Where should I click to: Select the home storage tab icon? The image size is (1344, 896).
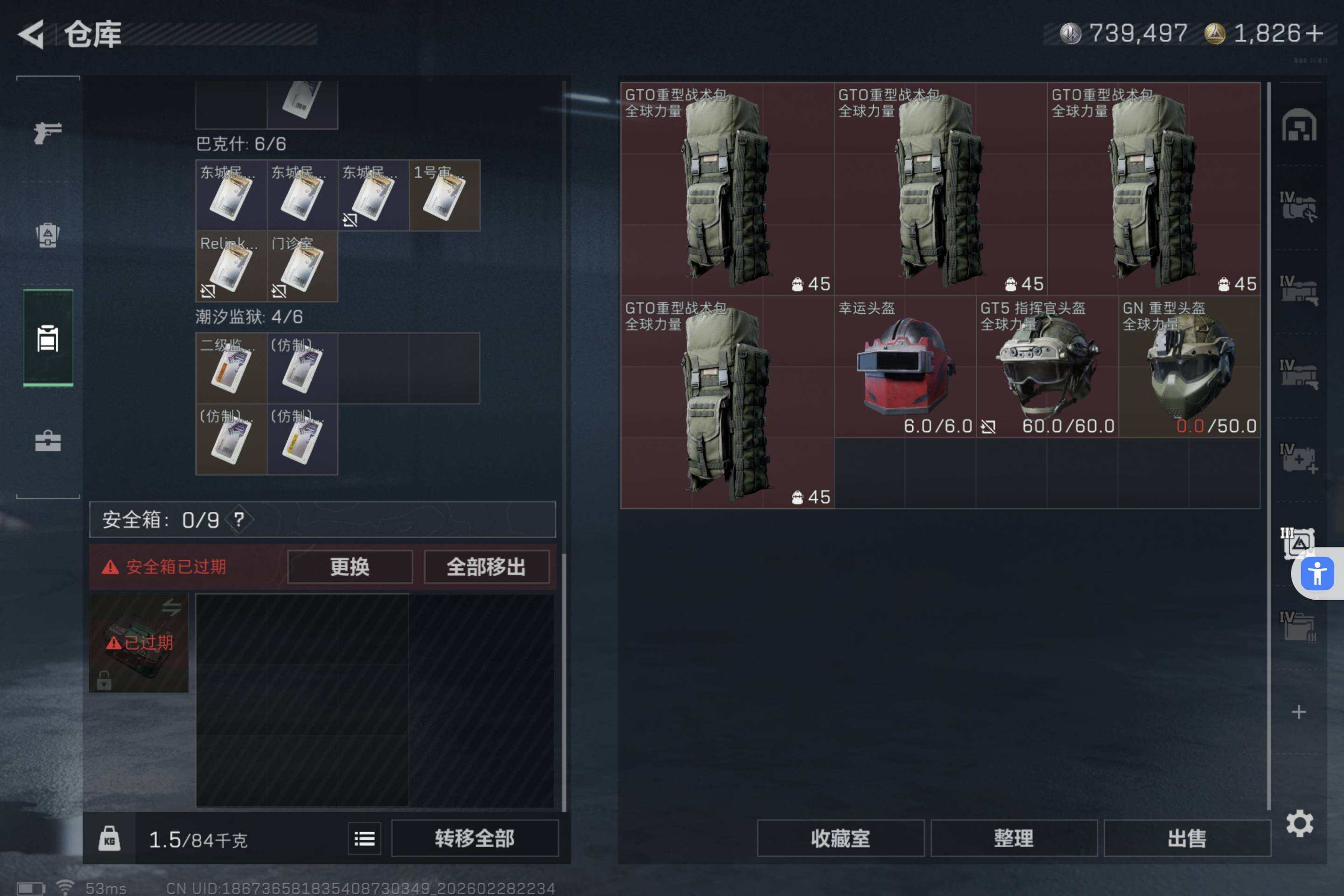click(x=1299, y=125)
